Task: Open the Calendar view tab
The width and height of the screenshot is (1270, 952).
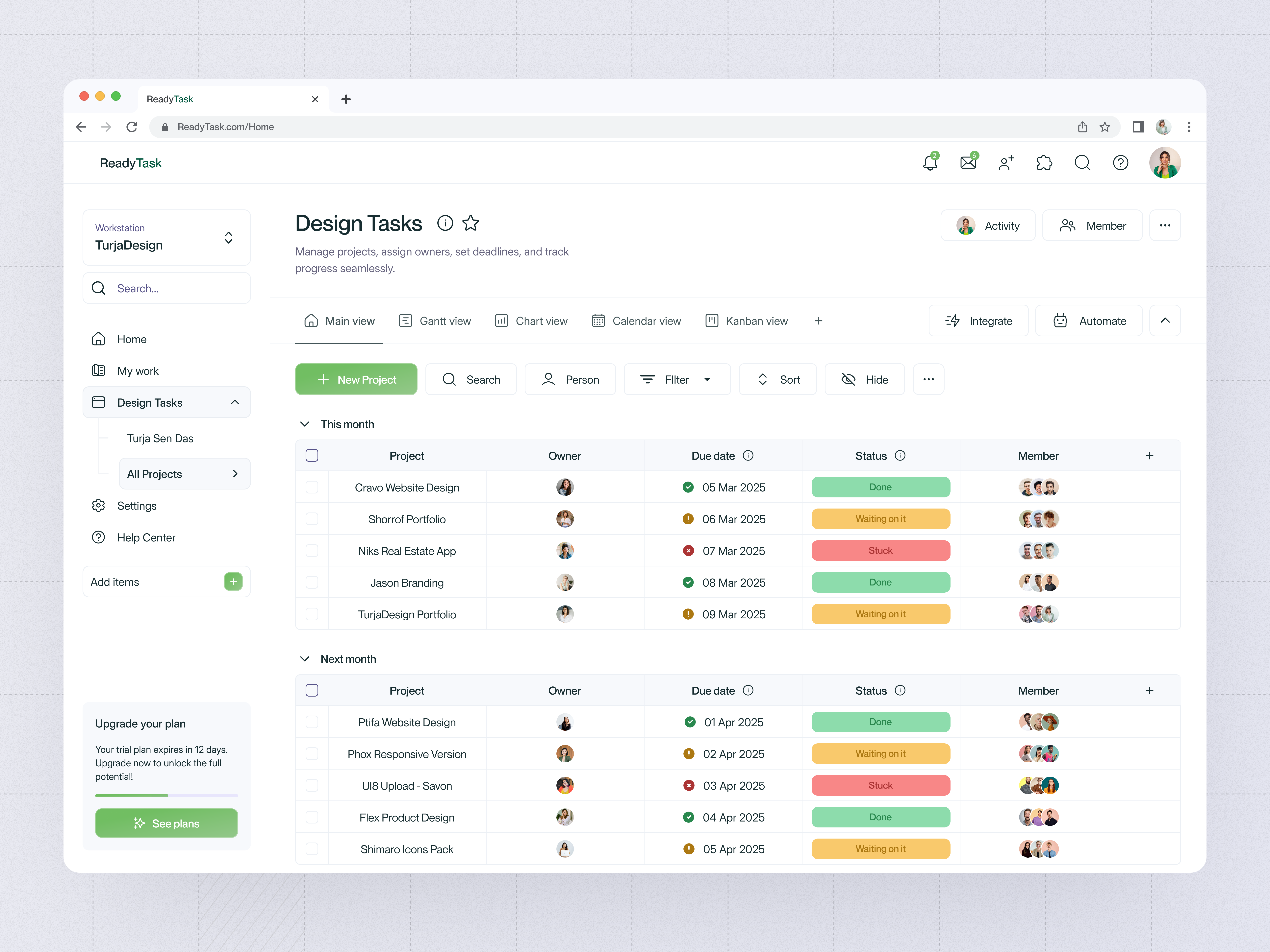Action: point(636,321)
